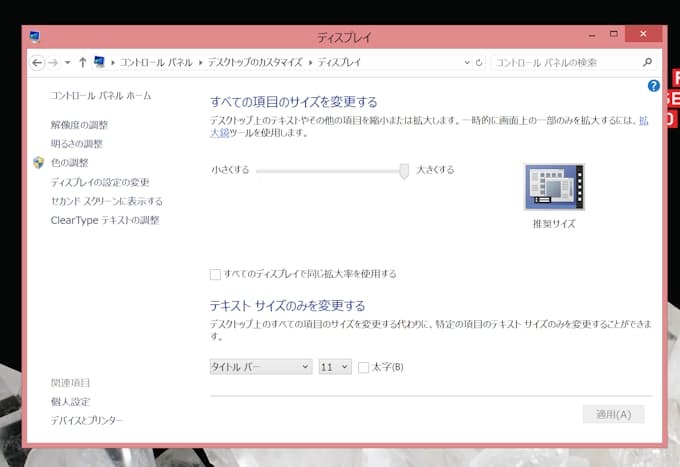
Task: Click the shield icon beside 色の調整
Action: [x=38, y=163]
